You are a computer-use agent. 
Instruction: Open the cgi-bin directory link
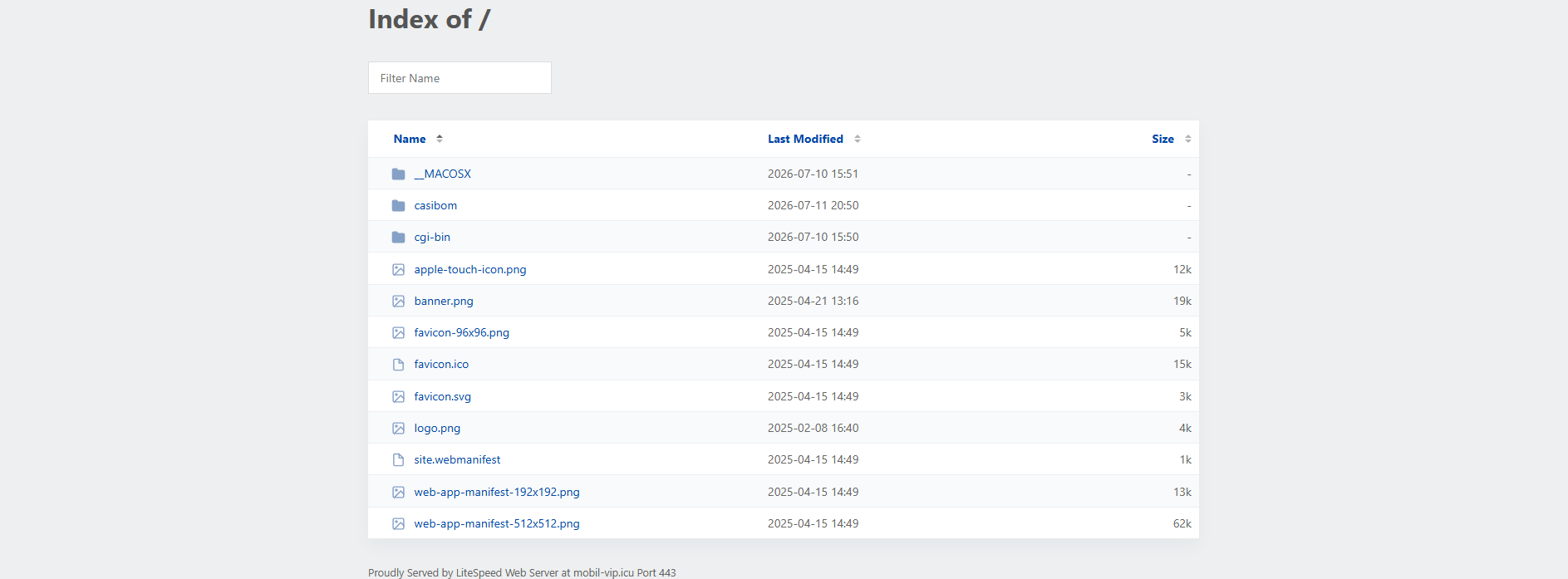[432, 237]
